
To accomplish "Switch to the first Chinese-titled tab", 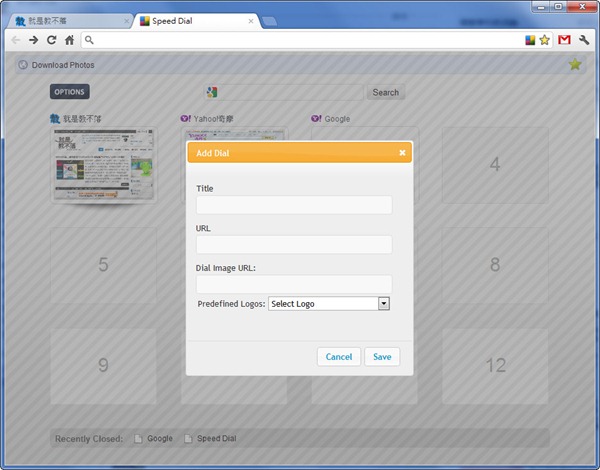I will tap(69, 21).
